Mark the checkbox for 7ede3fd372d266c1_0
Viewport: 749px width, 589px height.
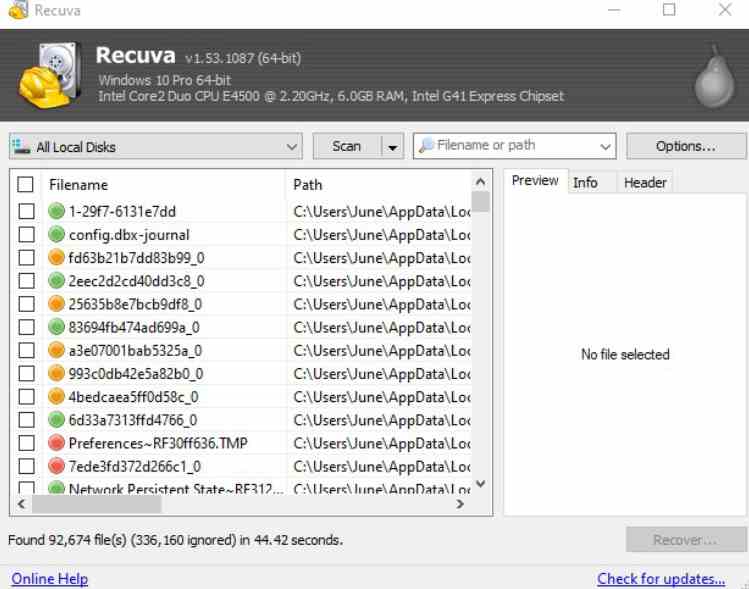pos(26,465)
